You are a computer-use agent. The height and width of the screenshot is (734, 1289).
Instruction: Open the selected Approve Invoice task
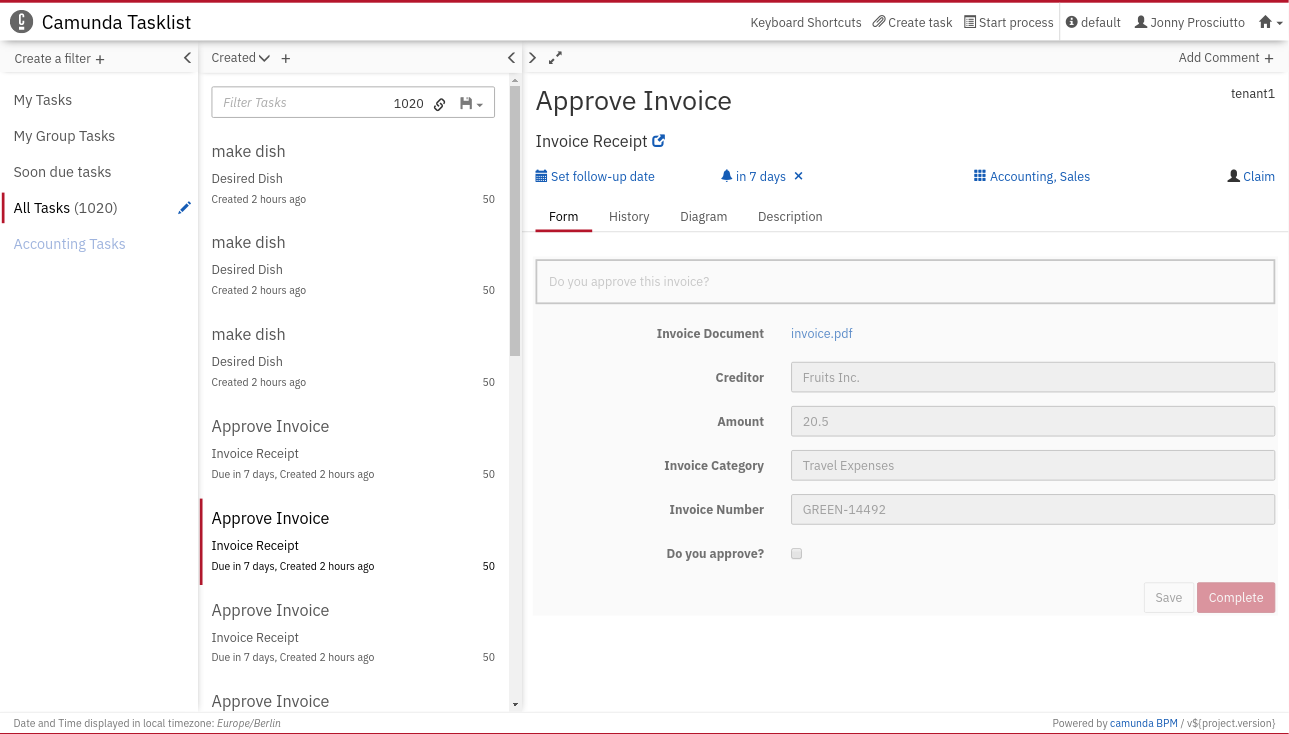click(354, 542)
